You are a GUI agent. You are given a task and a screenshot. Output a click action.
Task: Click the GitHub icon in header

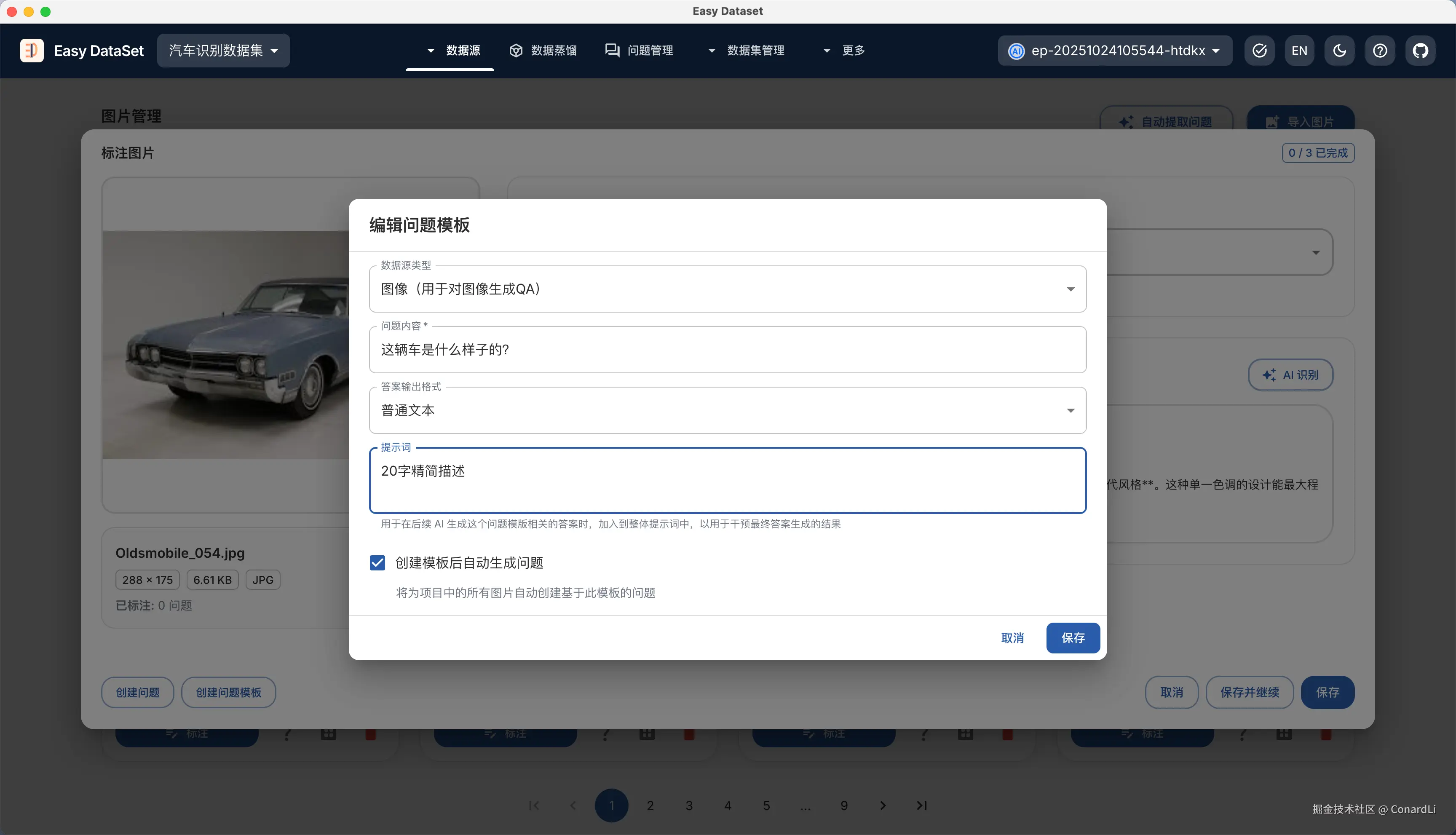(1420, 51)
